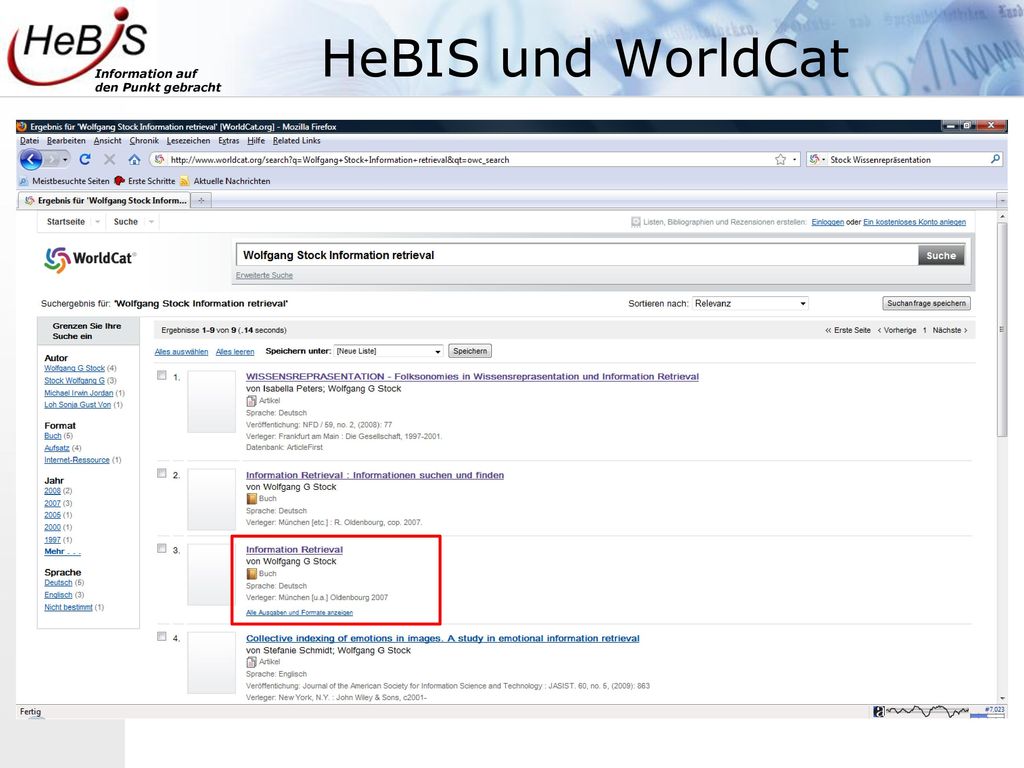Filter by format Aufsatz
The image size is (1024, 768).
pyautogui.click(x=57, y=448)
